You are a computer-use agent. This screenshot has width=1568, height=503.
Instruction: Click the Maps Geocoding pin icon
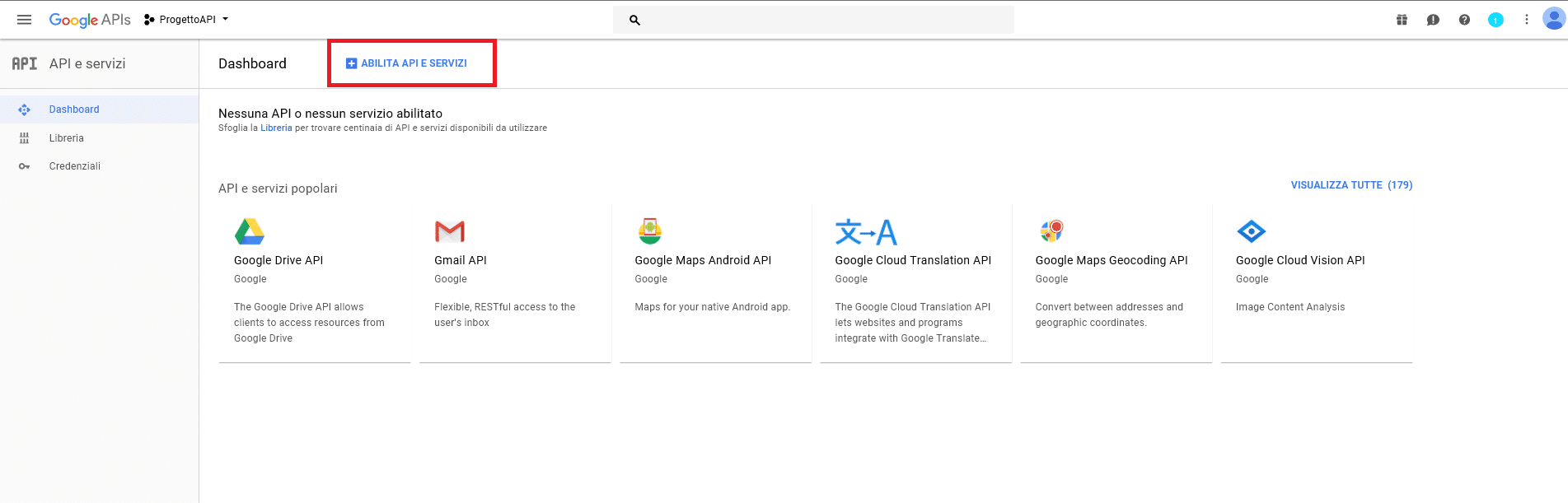click(x=1051, y=231)
